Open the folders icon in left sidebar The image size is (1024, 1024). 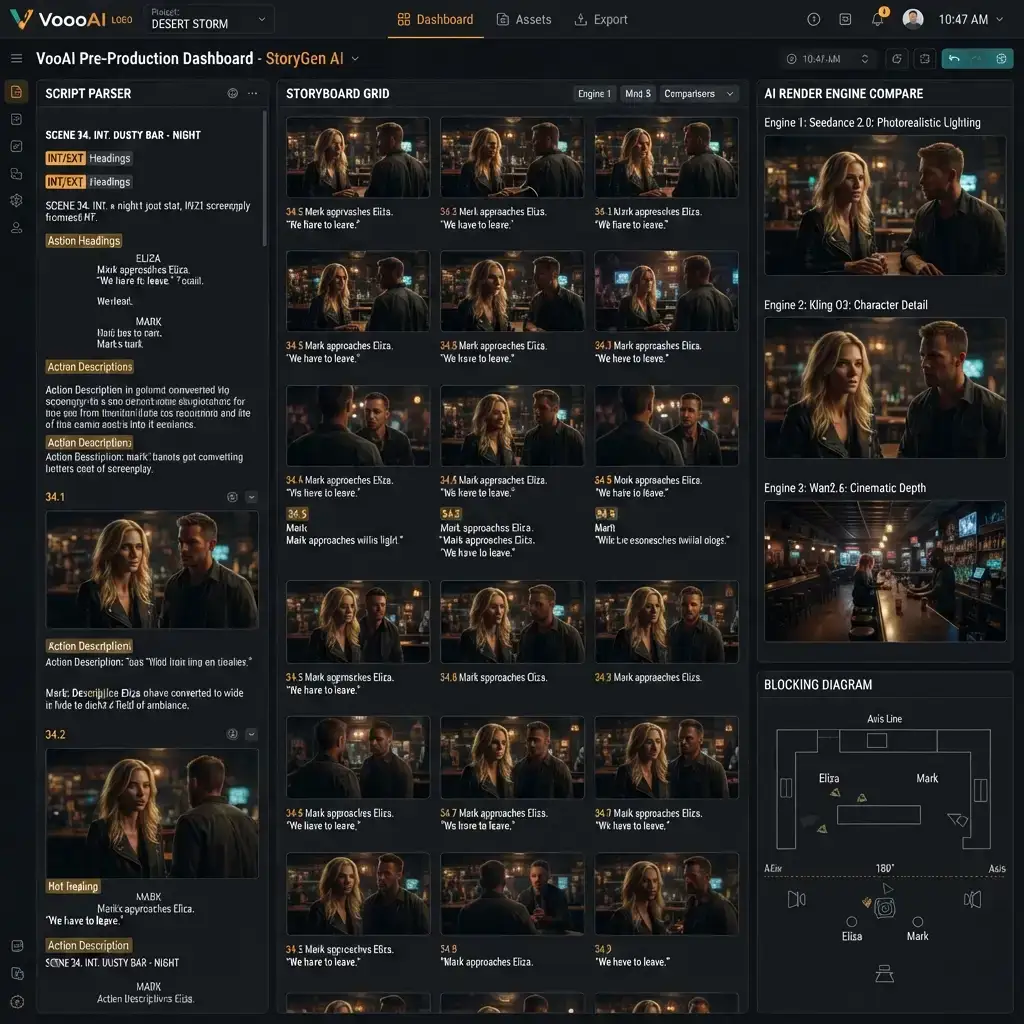(x=16, y=174)
